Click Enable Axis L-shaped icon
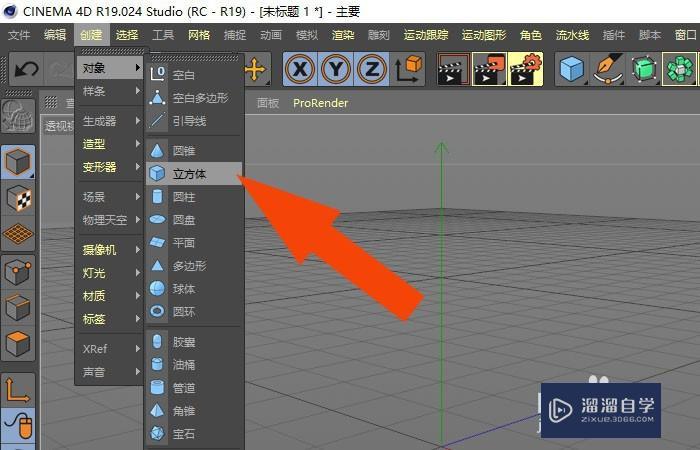This screenshot has width=700, height=450. point(18,390)
